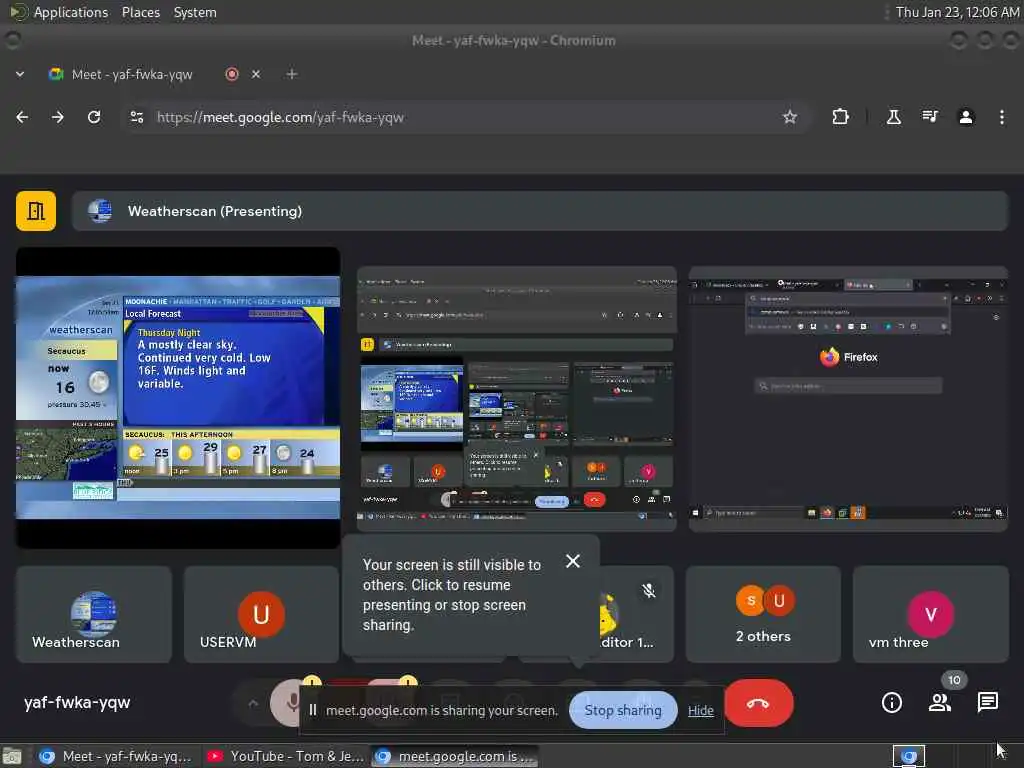
Task: Open the Applications menu
Action: [71, 12]
